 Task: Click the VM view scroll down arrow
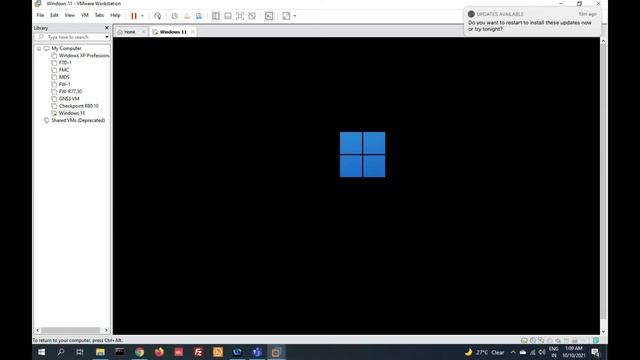603,332
